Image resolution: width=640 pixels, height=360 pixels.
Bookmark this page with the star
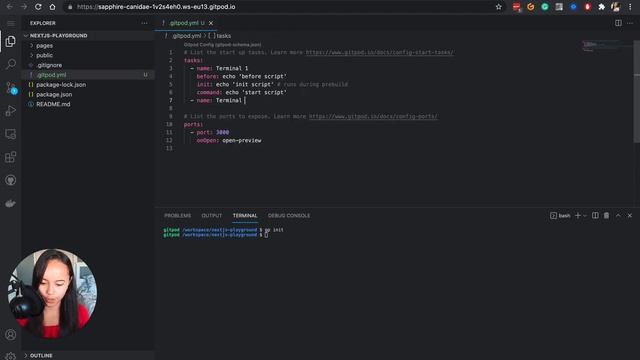pyautogui.click(x=498, y=7)
